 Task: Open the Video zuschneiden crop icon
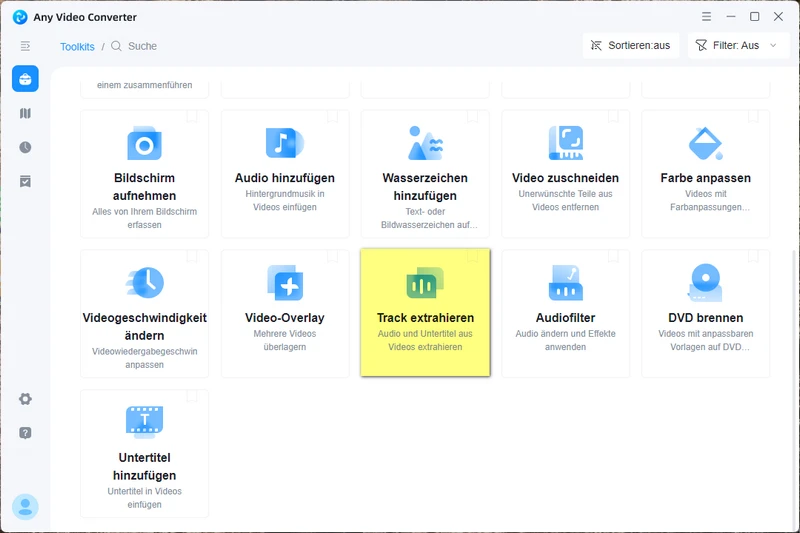click(x=565, y=143)
